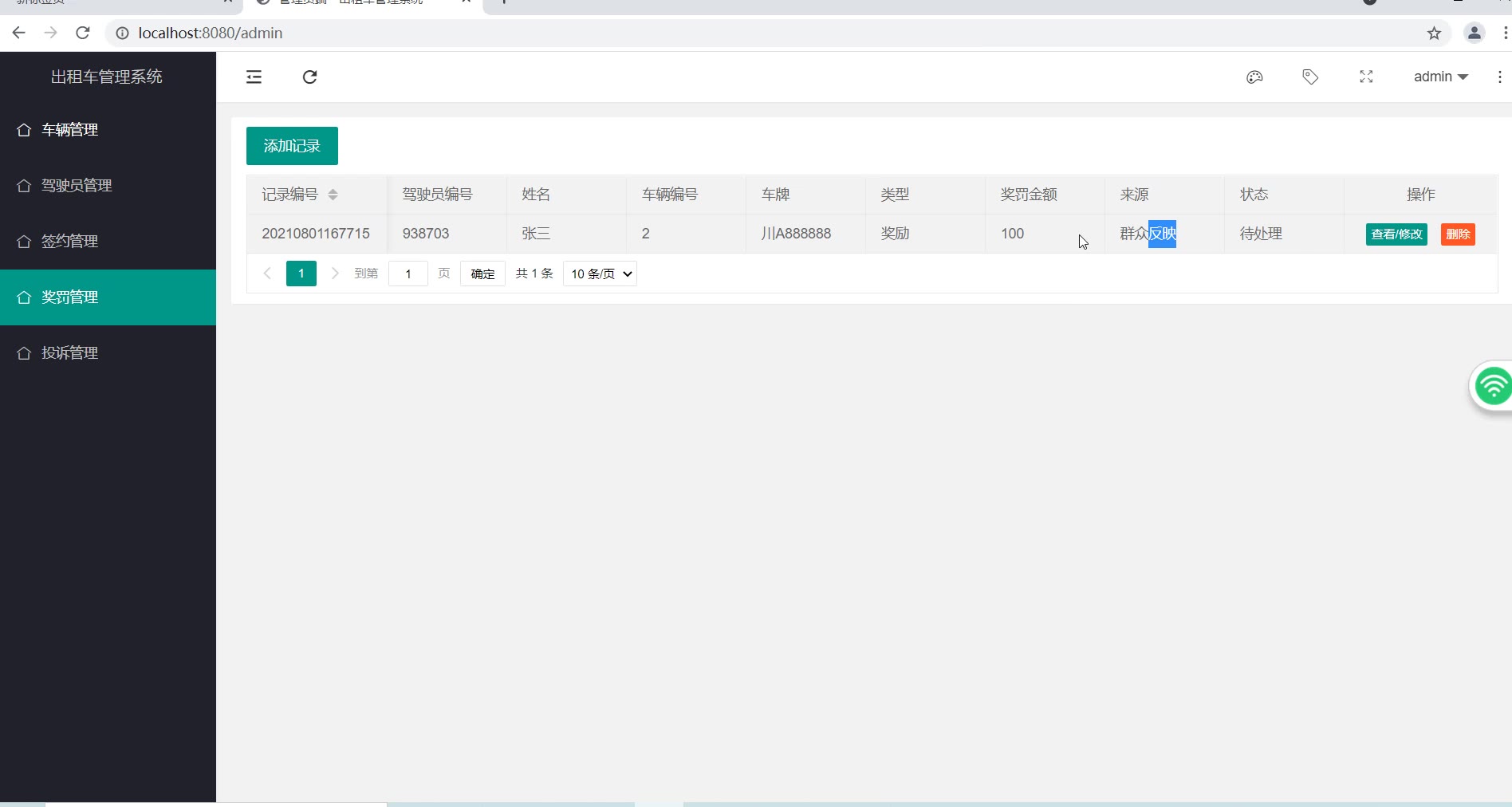Image resolution: width=1512 pixels, height=807 pixels.
Task: Click the 奖罚金额 column header
Action: tap(1045, 195)
